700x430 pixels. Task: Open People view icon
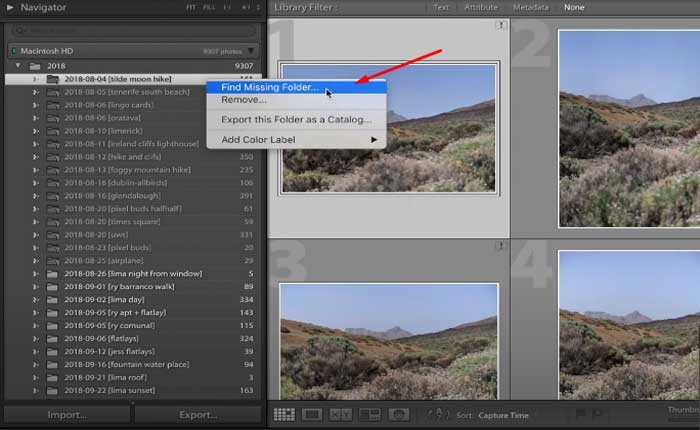click(399, 415)
